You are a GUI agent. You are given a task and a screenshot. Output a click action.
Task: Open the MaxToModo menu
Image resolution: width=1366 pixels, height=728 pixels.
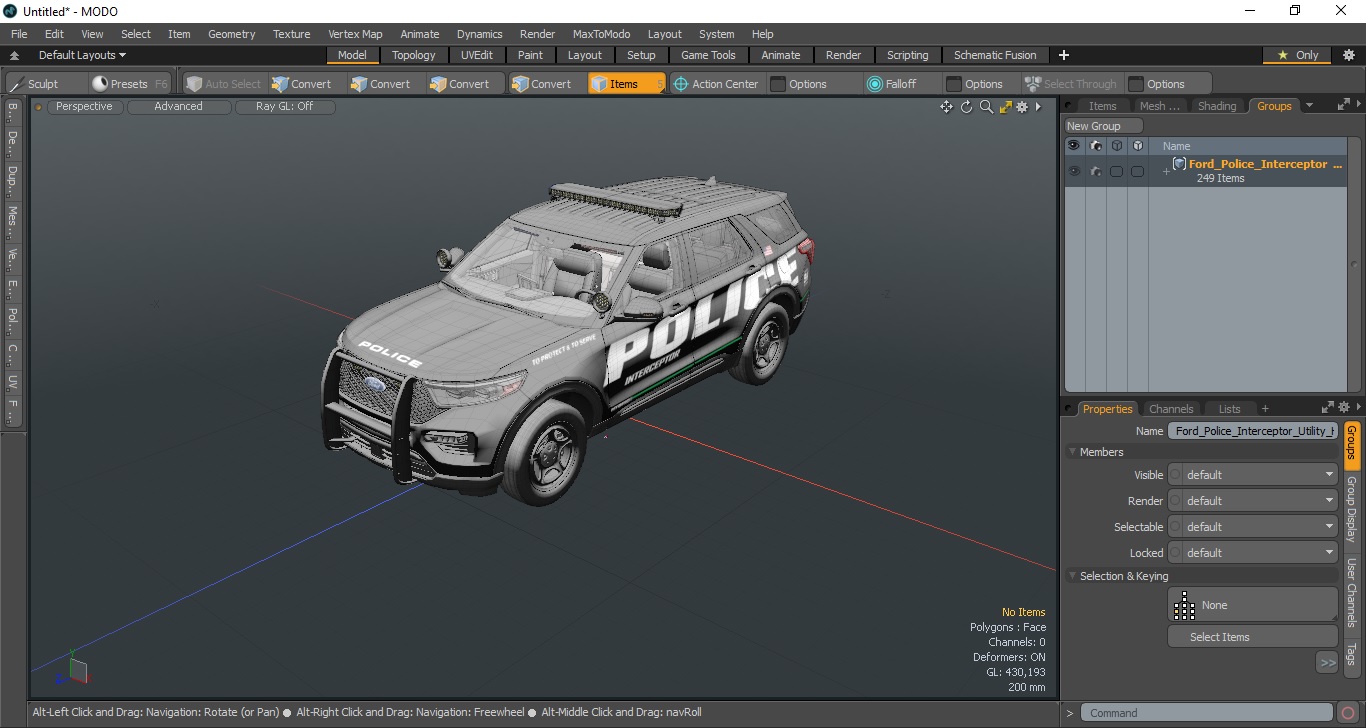601,34
